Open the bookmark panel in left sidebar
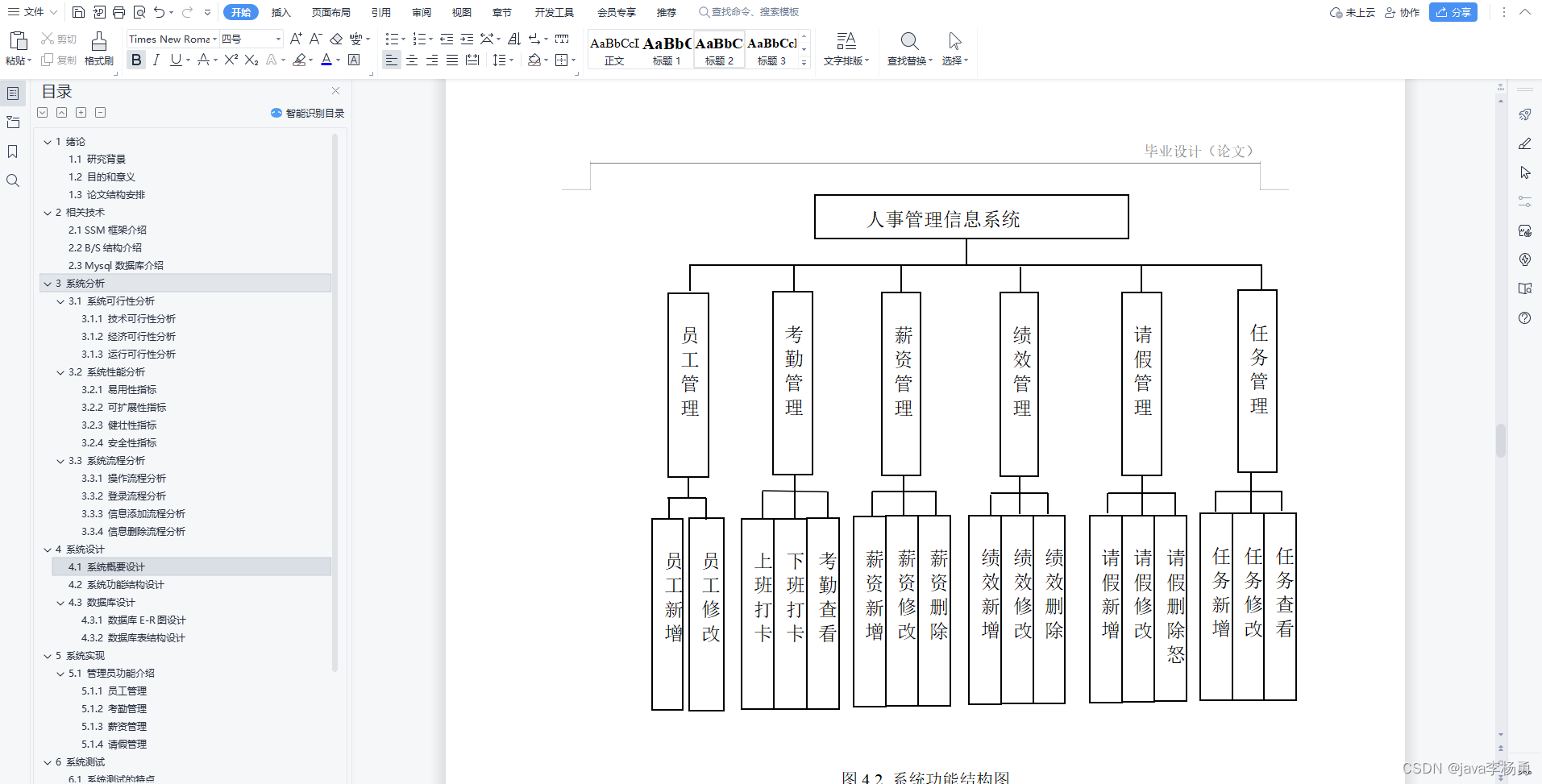Screen dimensions: 1542x784 click(x=13, y=151)
